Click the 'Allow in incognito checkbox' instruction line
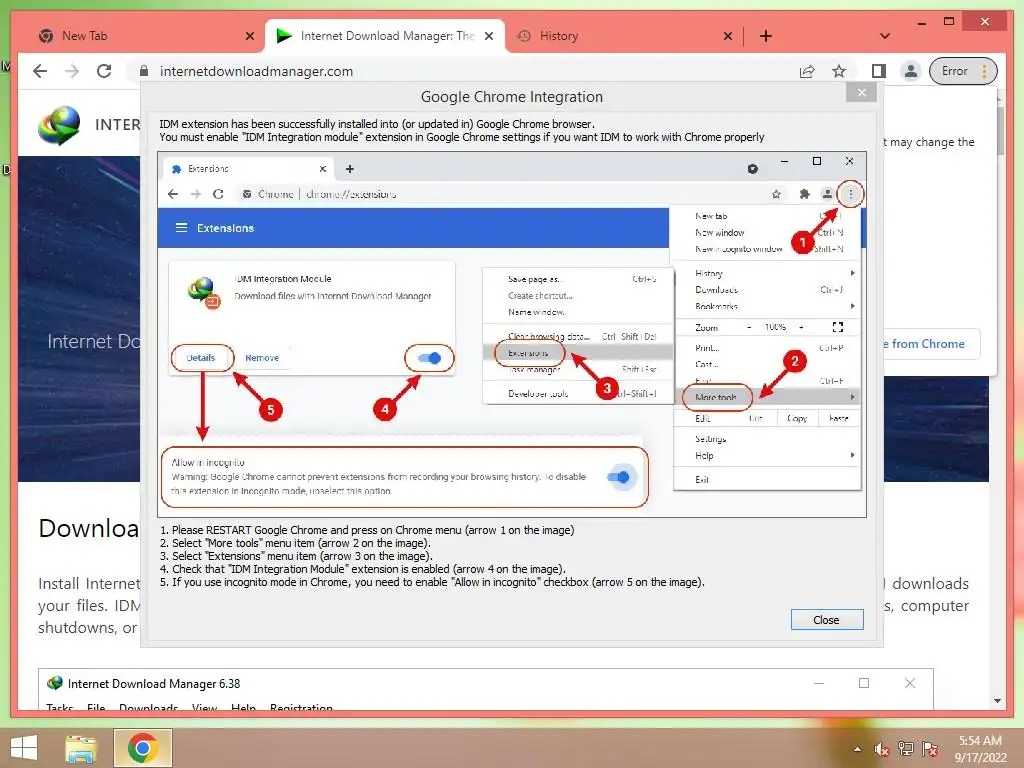Screen dimensions: 1024x768 tap(432, 582)
